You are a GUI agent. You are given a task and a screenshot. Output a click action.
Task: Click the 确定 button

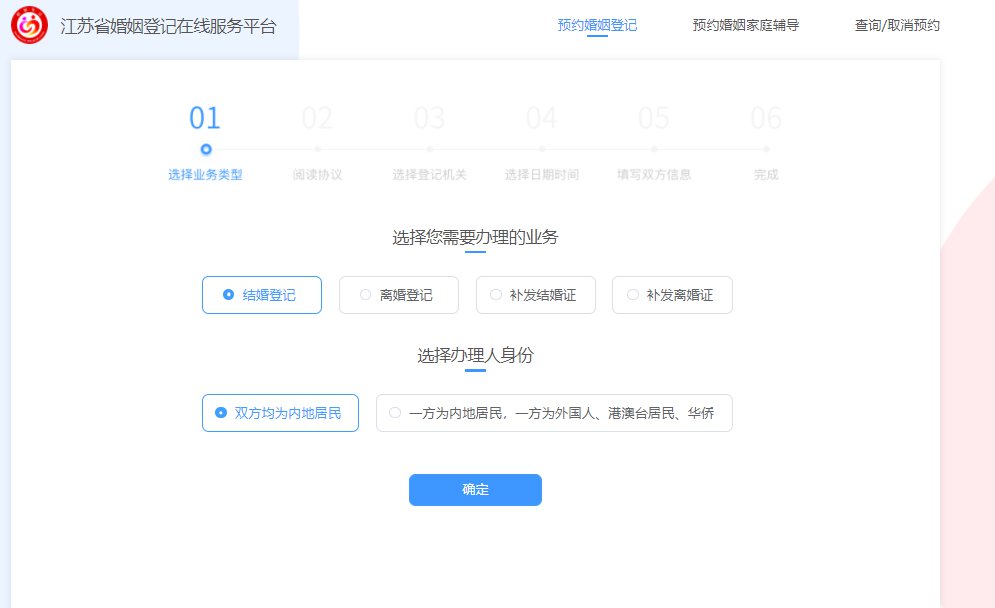[x=475, y=490]
